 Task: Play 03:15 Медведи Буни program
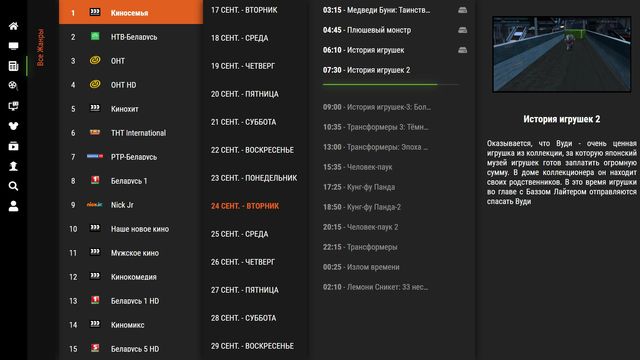pyautogui.click(x=376, y=10)
